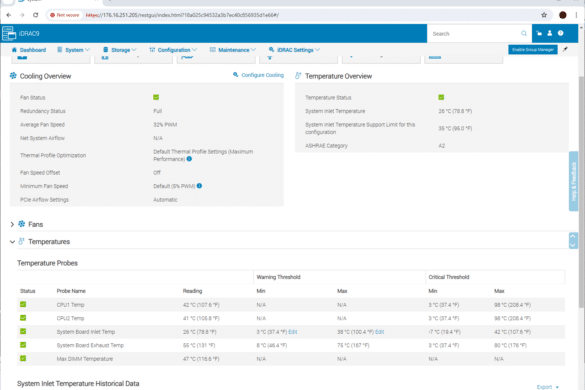The height and width of the screenshot is (390, 585).
Task: Open the Help & Feedback side tab
Action: [573, 181]
